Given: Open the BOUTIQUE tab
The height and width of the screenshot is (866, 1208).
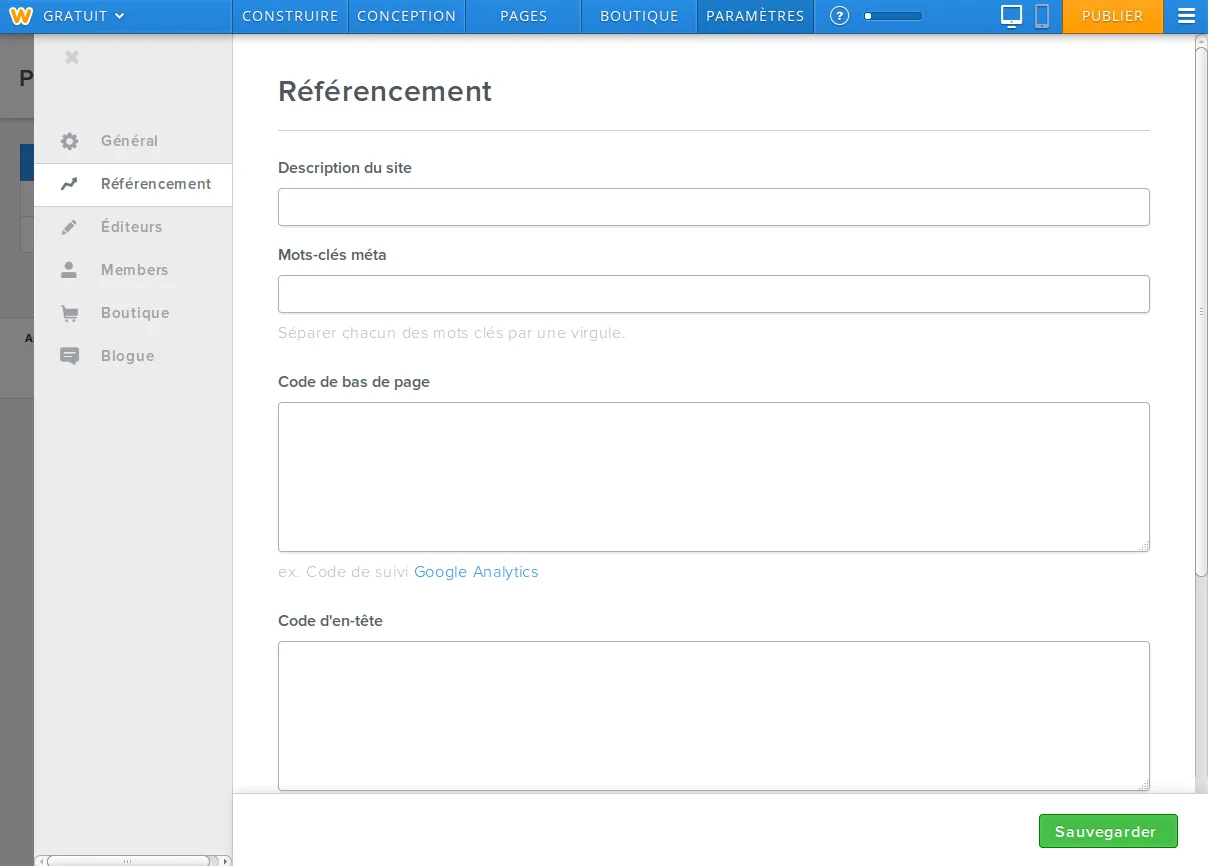Looking at the screenshot, I should click(639, 16).
